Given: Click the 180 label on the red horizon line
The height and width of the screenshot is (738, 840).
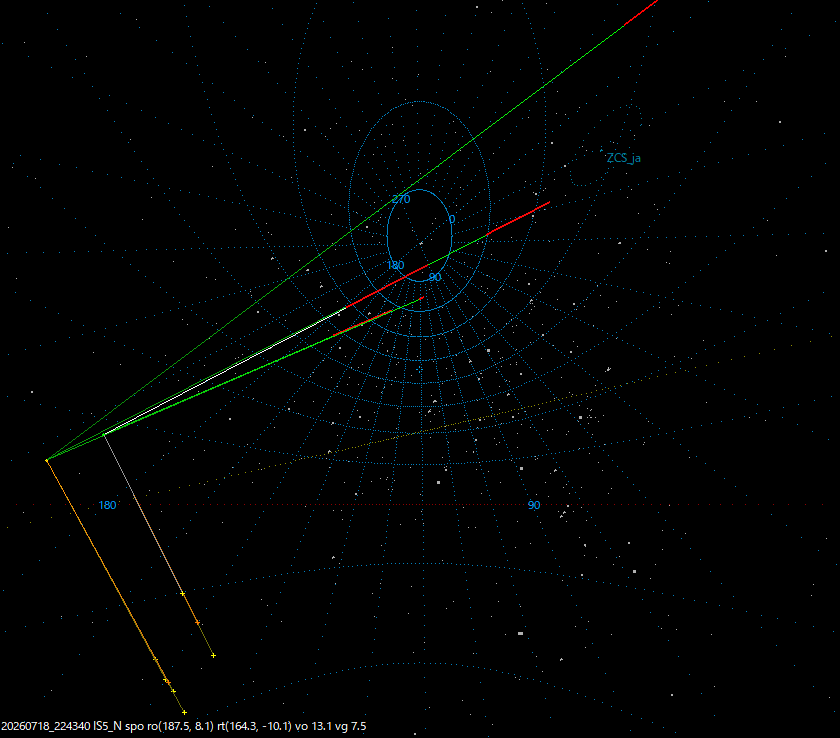Looking at the screenshot, I should tap(107, 505).
